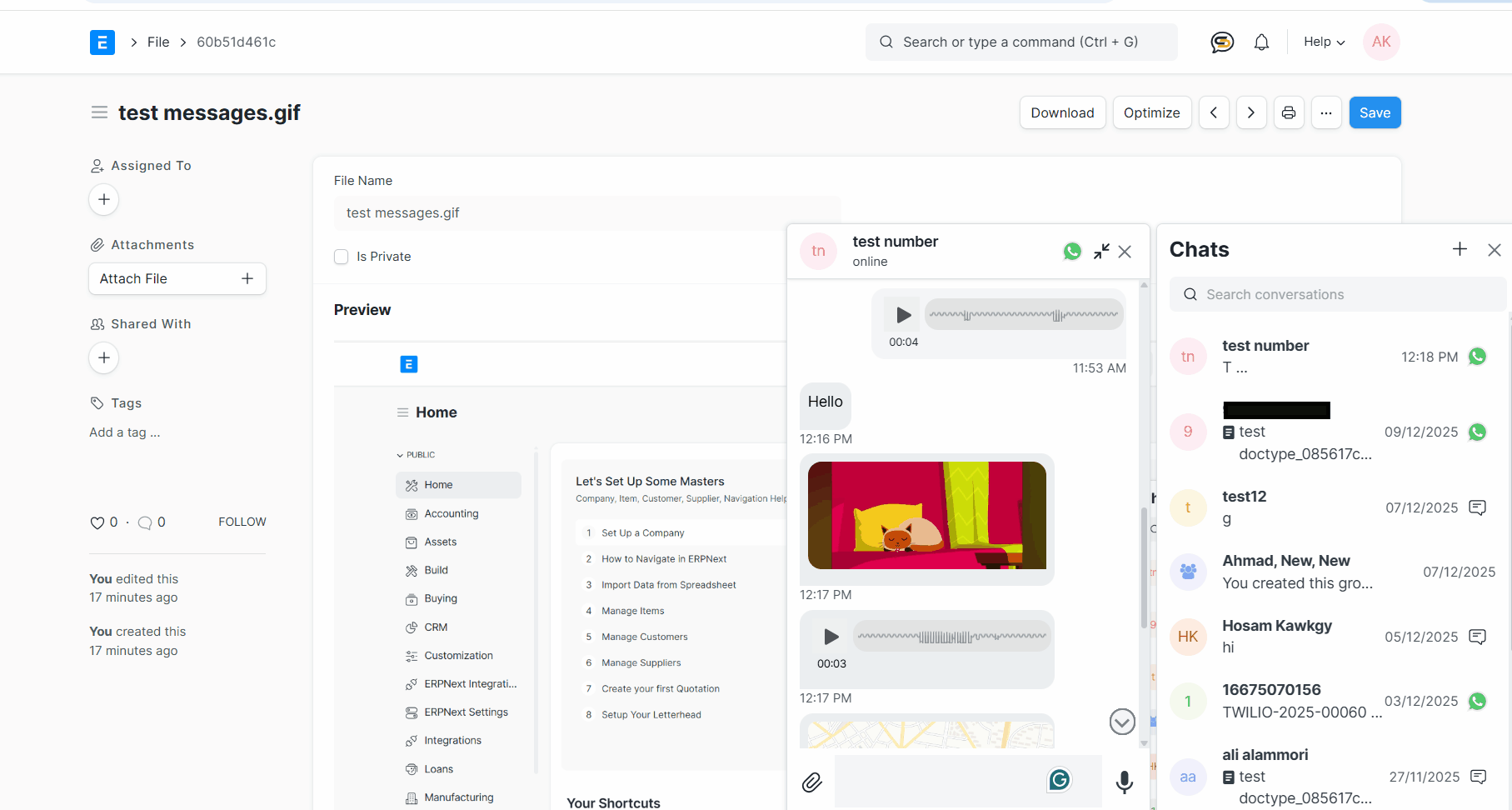Play the 00:04 voice message

[x=903, y=315]
